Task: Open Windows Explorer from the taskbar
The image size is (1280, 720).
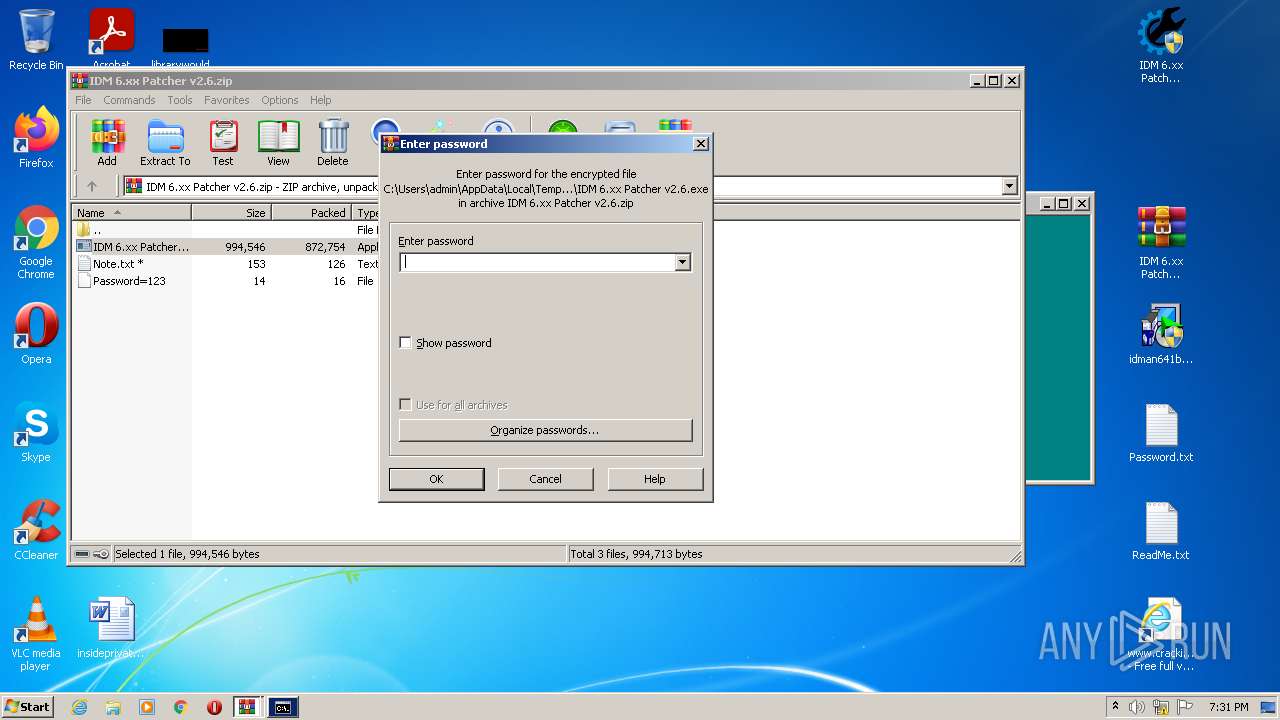Action: tap(113, 707)
